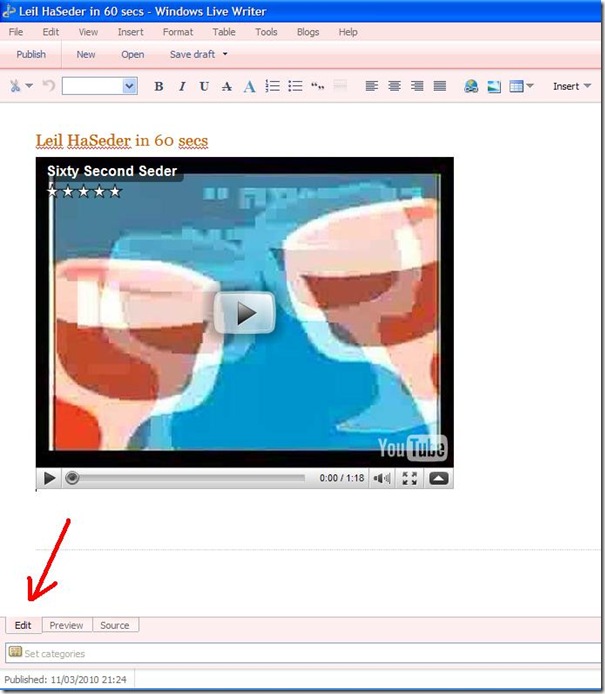Screen dimensions: 605x694
Task: Insert a numbered list
Action: tap(273, 87)
